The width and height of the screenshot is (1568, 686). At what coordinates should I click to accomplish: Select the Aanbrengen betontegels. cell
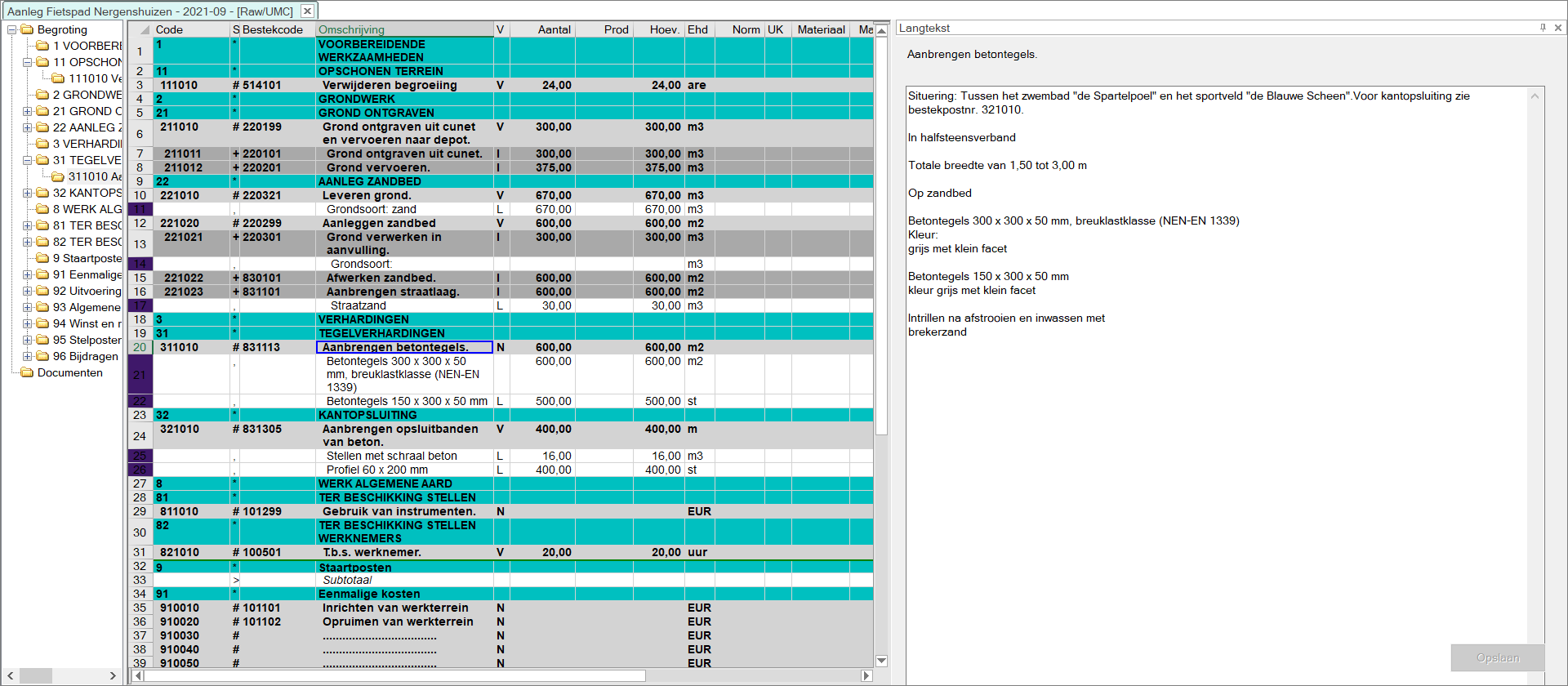(404, 347)
